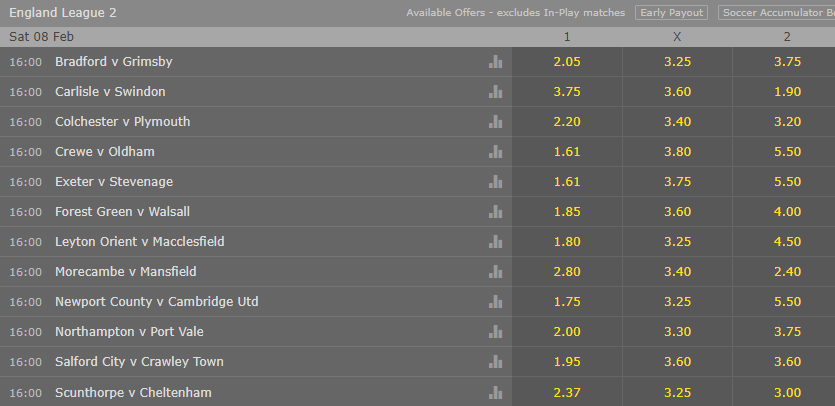Open the Exeter v Stevenage match link

pyautogui.click(x=114, y=182)
